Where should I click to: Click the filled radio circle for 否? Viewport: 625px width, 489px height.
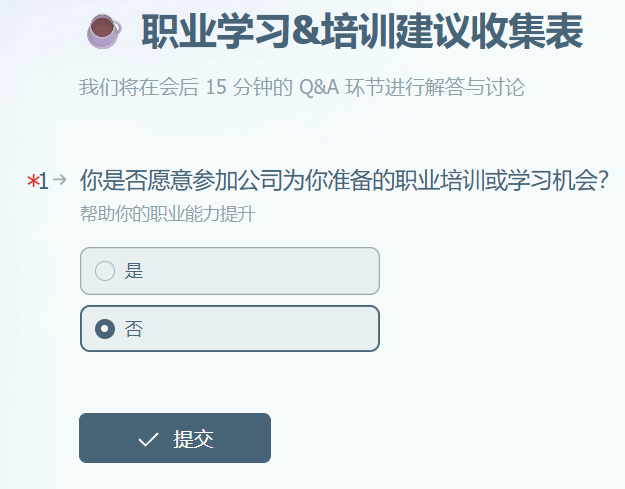[x=105, y=329]
